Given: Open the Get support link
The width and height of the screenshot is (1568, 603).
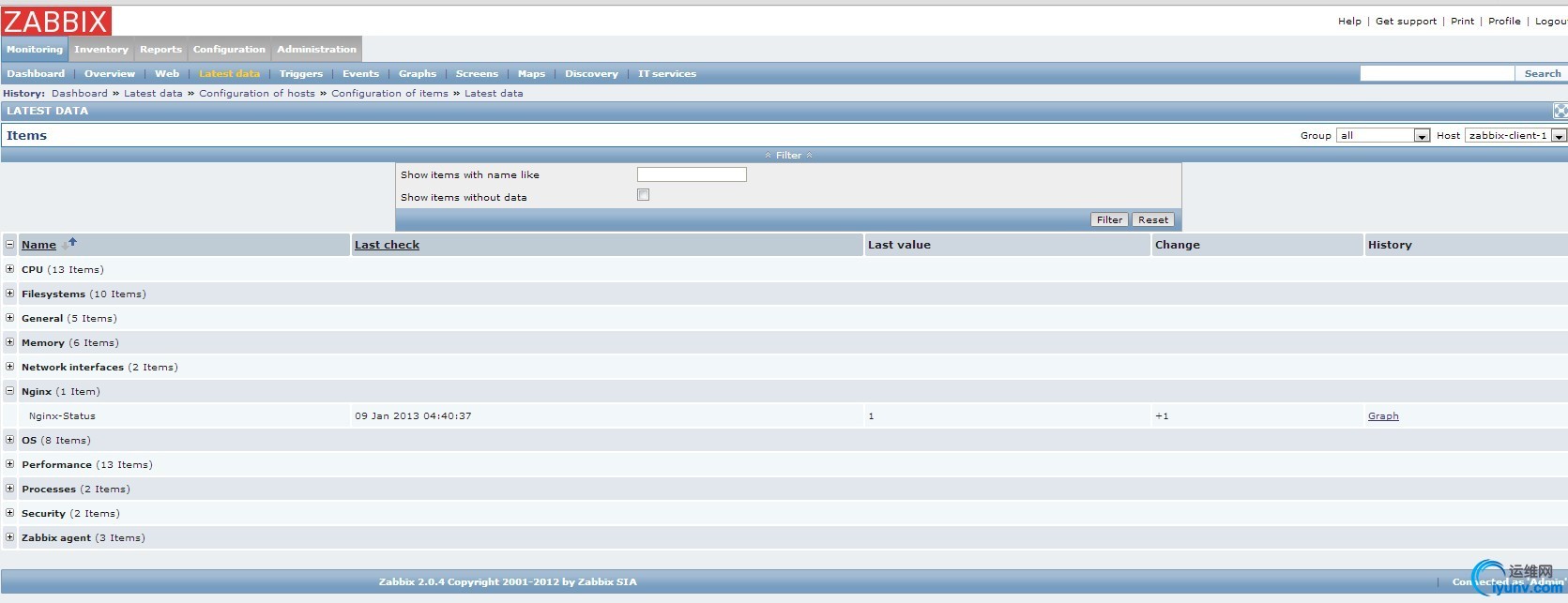Looking at the screenshot, I should coord(1406,21).
